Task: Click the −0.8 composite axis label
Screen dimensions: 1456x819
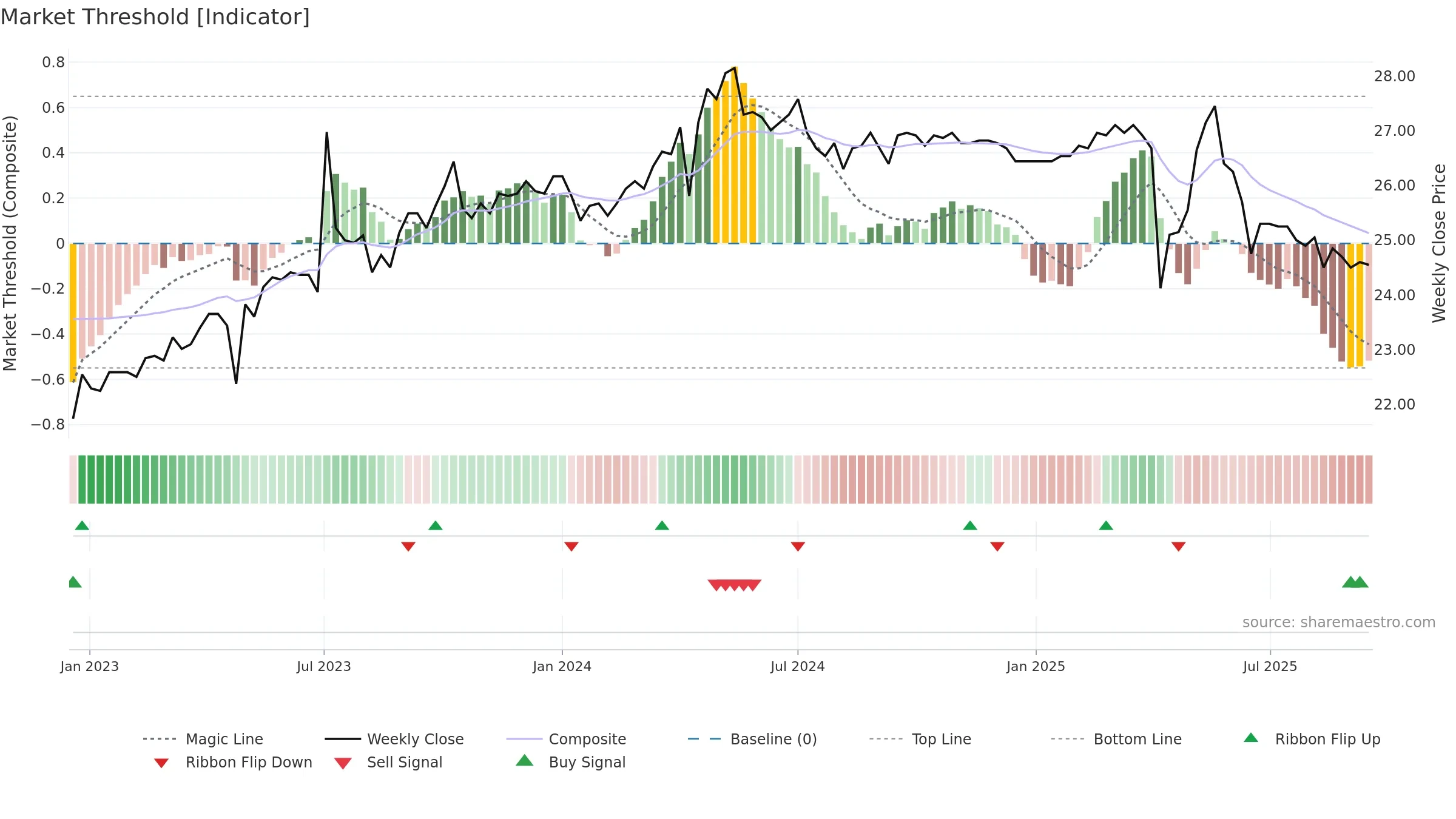Action: click(48, 425)
